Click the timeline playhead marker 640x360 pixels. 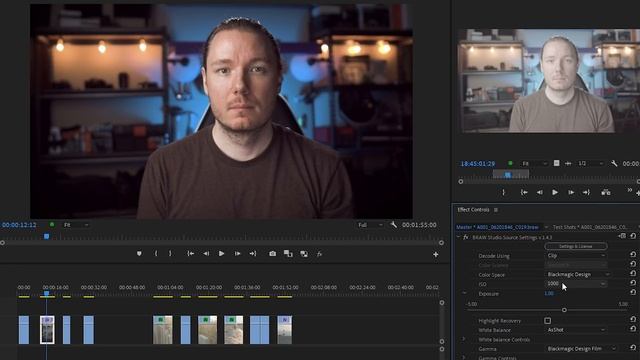[47, 293]
